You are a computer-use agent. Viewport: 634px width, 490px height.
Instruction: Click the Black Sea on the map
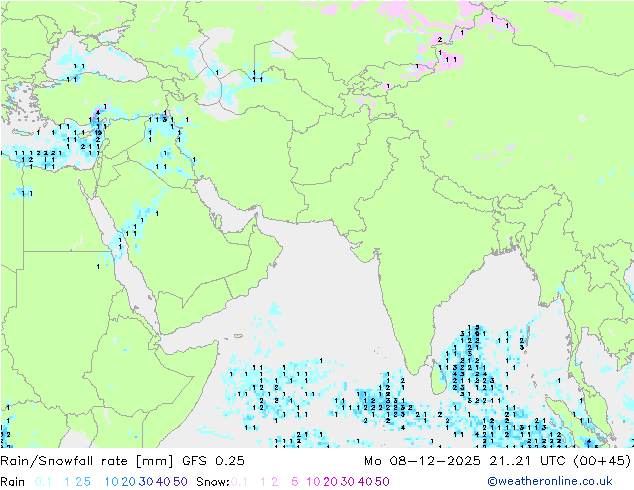coord(97,59)
